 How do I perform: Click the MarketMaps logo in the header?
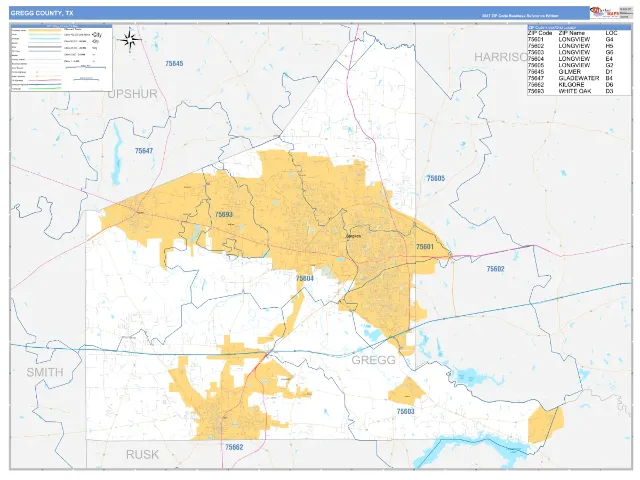tap(605, 13)
